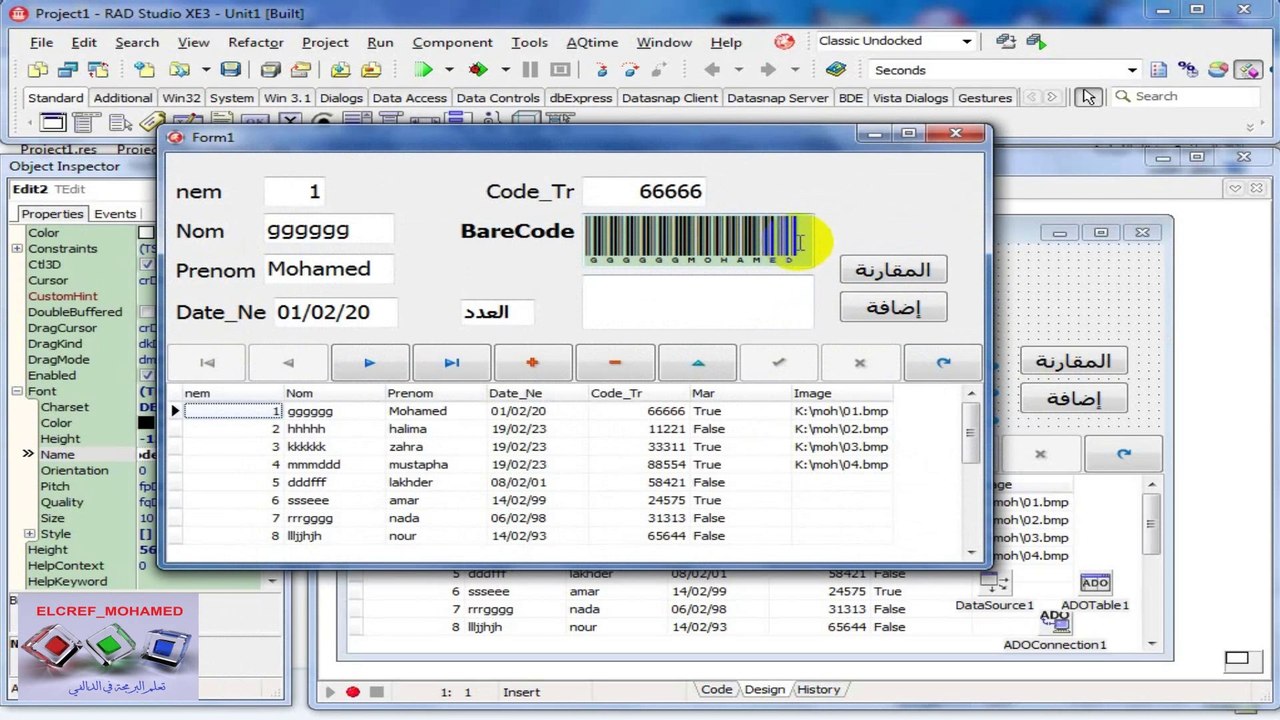Click the macro play triangle in status bar
Screen dimensions: 1280x720
(x=330, y=692)
